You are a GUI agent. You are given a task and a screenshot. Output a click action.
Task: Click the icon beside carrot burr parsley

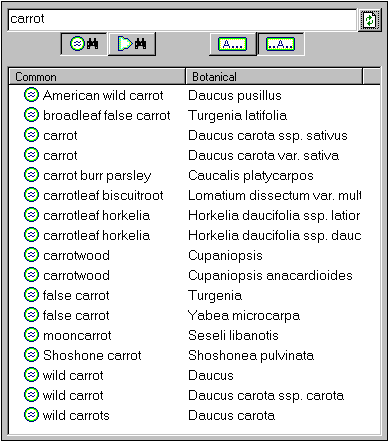click(31, 175)
